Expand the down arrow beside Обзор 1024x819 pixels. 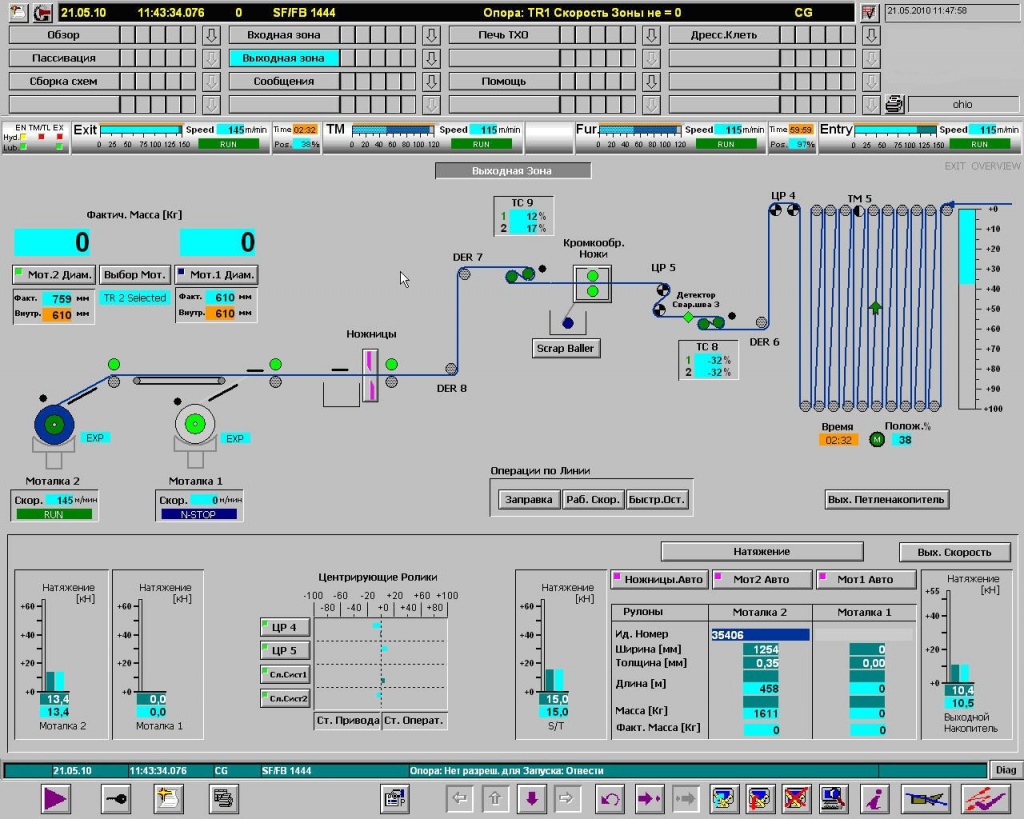pyautogui.click(x=211, y=35)
